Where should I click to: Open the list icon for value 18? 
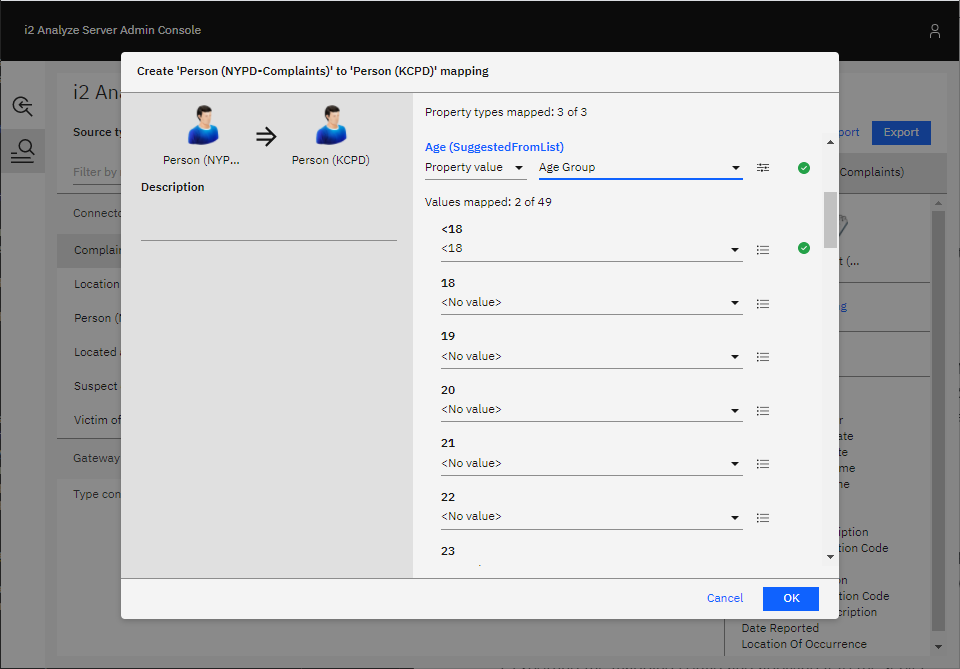[763, 303]
